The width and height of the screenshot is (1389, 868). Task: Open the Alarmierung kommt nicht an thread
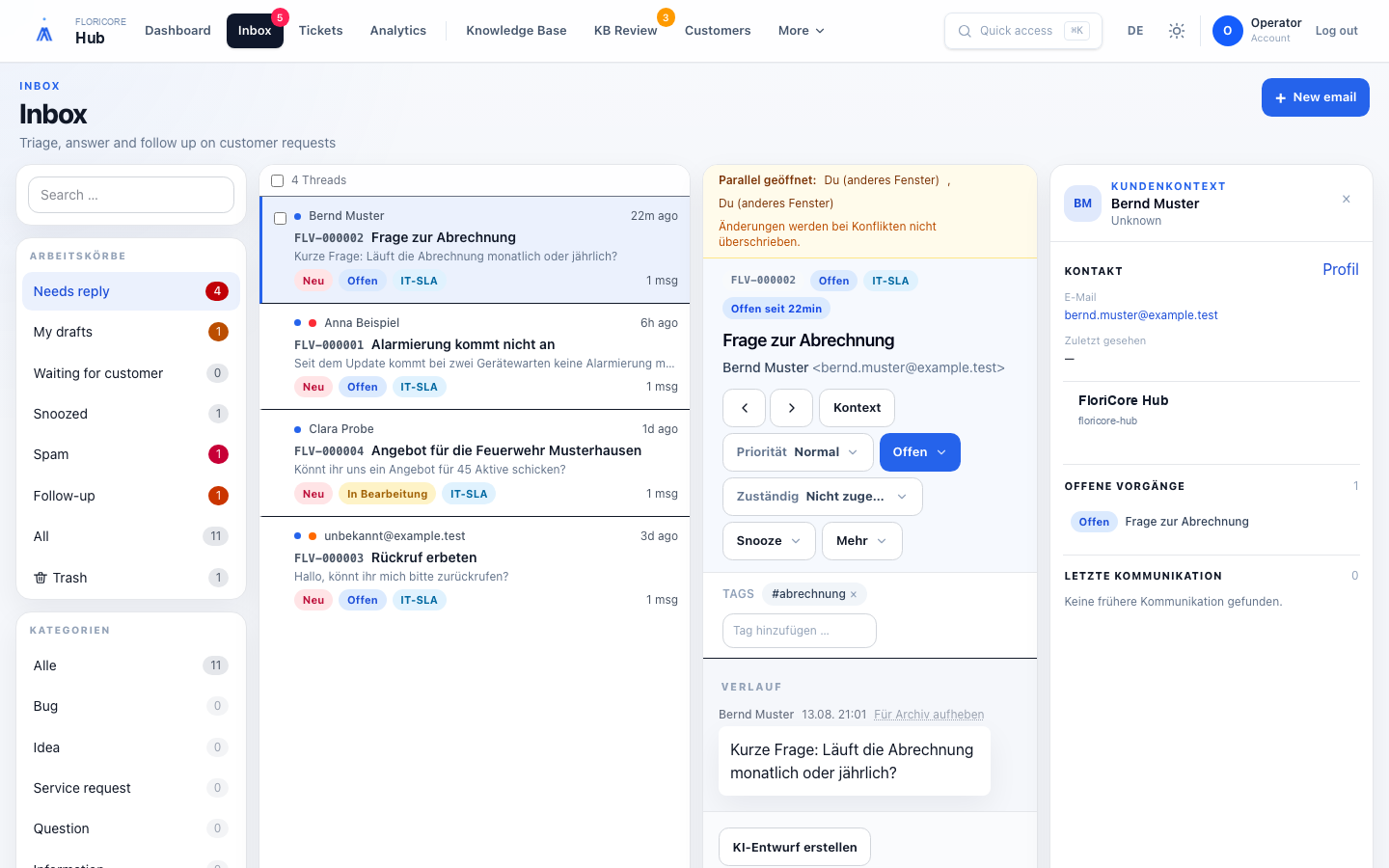click(475, 356)
